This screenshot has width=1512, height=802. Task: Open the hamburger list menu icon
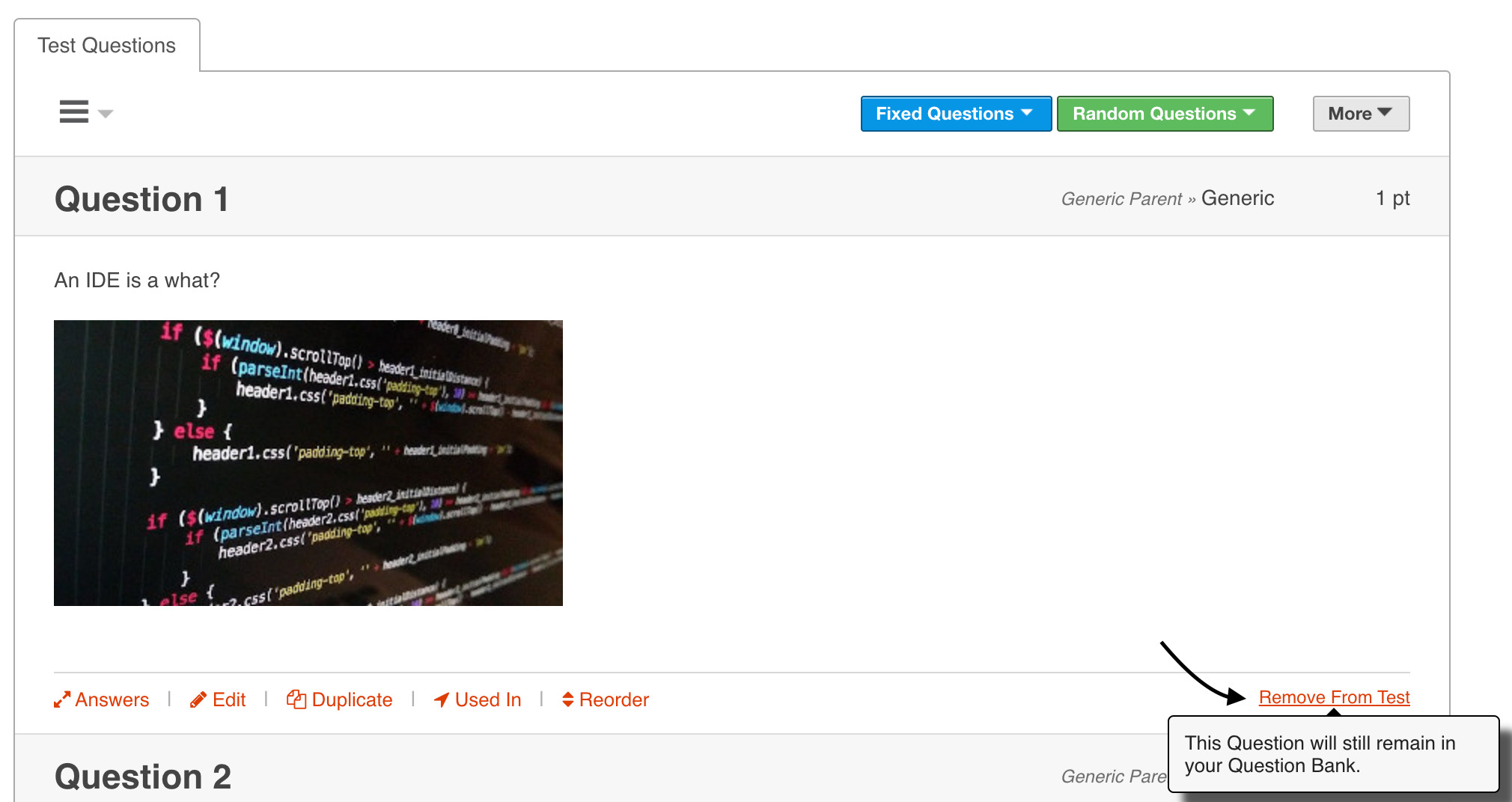[74, 111]
